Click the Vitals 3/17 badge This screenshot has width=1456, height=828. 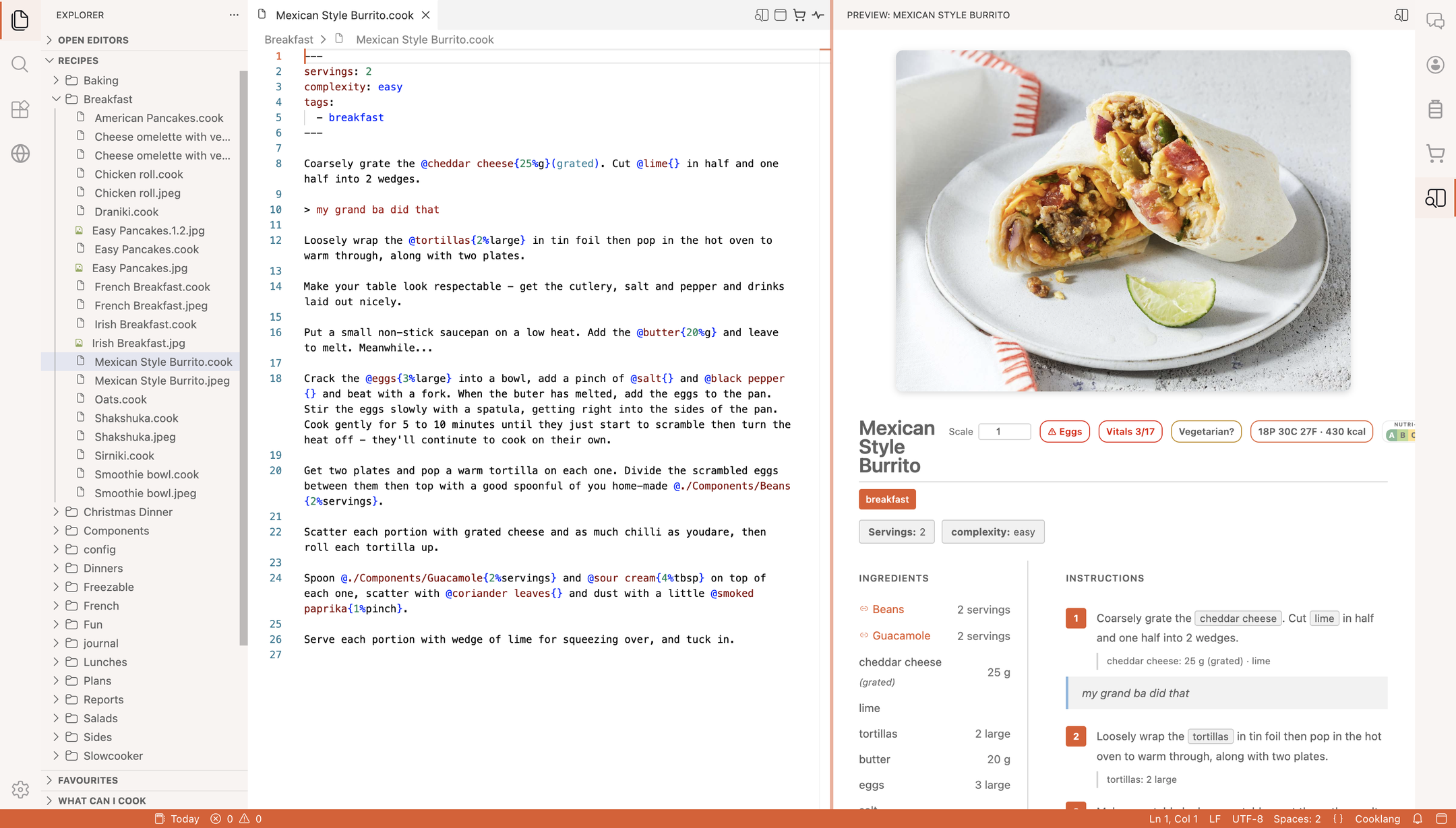click(x=1130, y=432)
